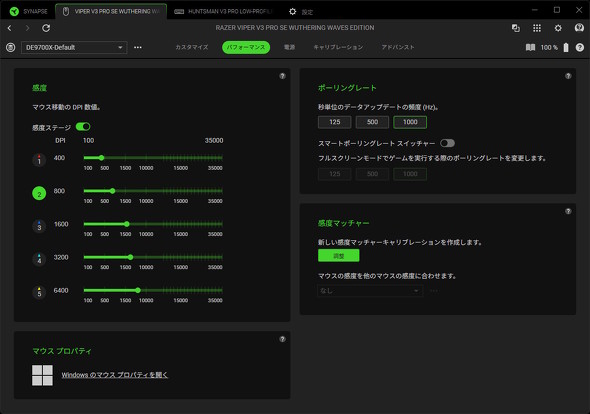Go back with the left arrow
Screen dimensions: 590x414
pos(9,28)
